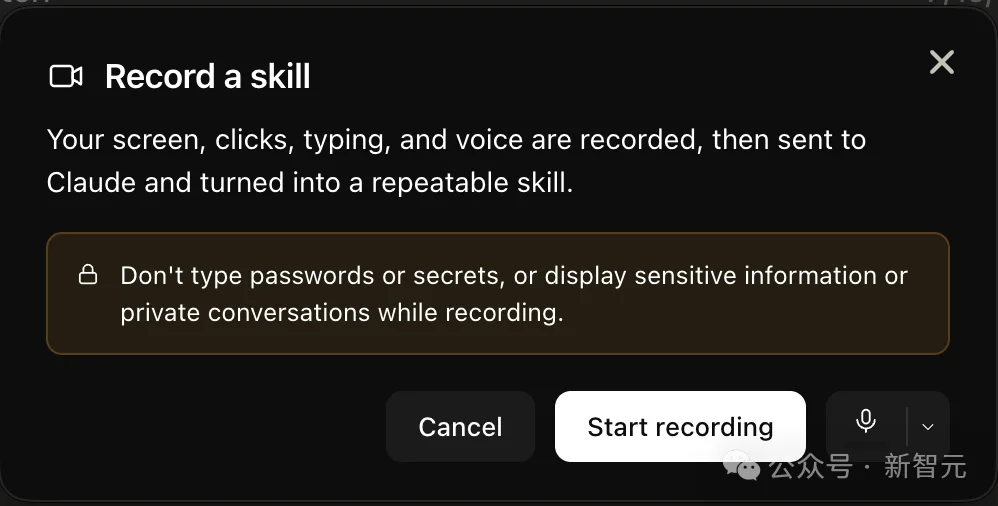Click the Start recording button

pos(680,426)
